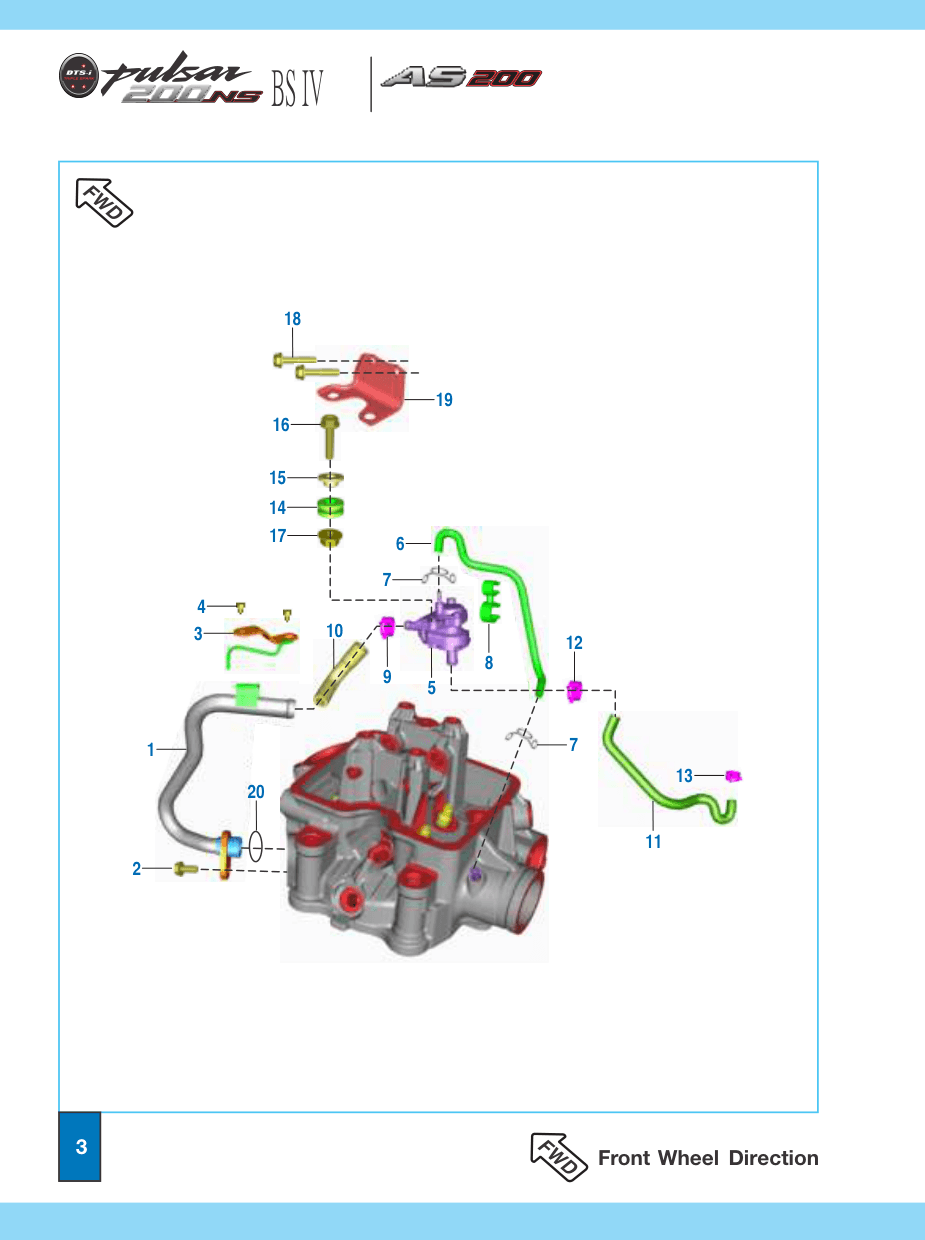The image size is (925, 1240).
Task: Select the collar part 17
Action: 330,540
